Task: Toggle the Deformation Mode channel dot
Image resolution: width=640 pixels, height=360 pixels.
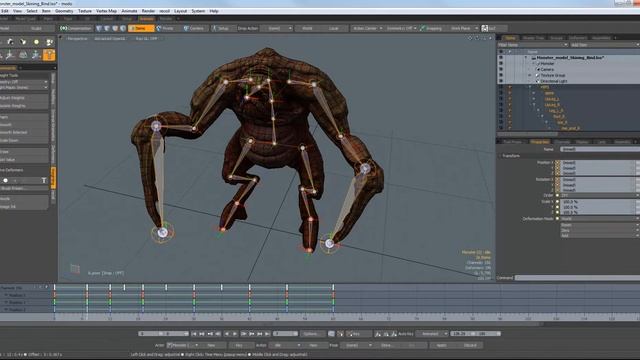Action: coord(558,219)
